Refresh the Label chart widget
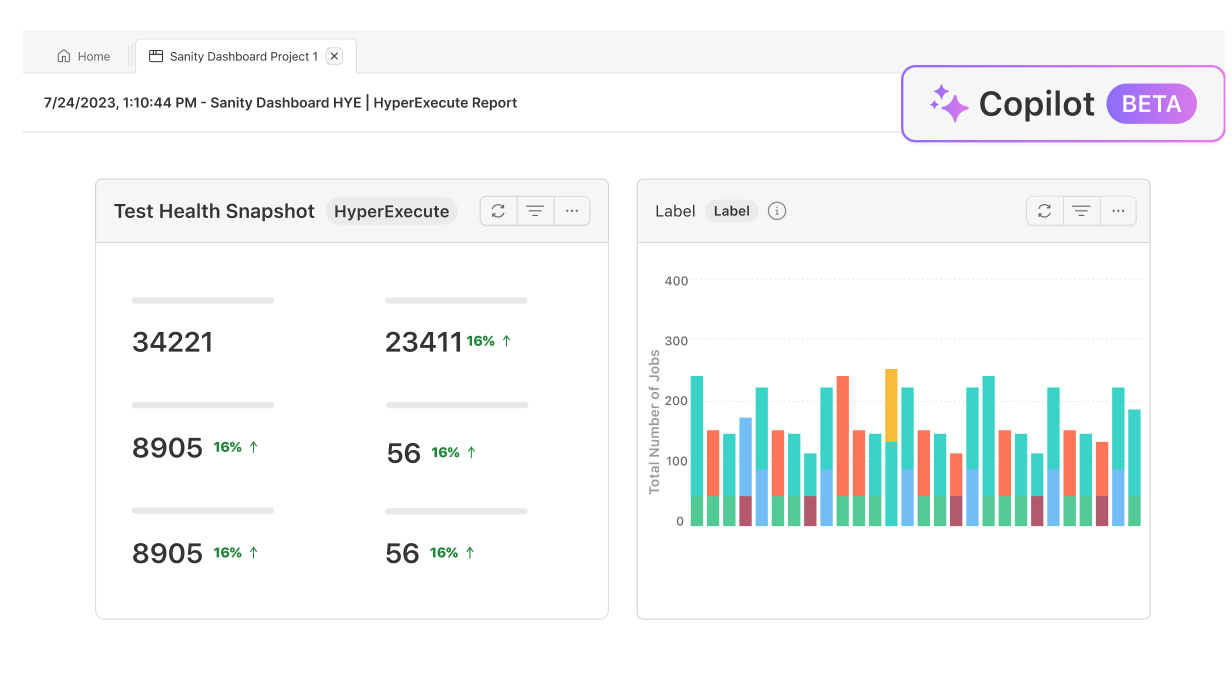The height and width of the screenshot is (696, 1232). click(x=1044, y=211)
